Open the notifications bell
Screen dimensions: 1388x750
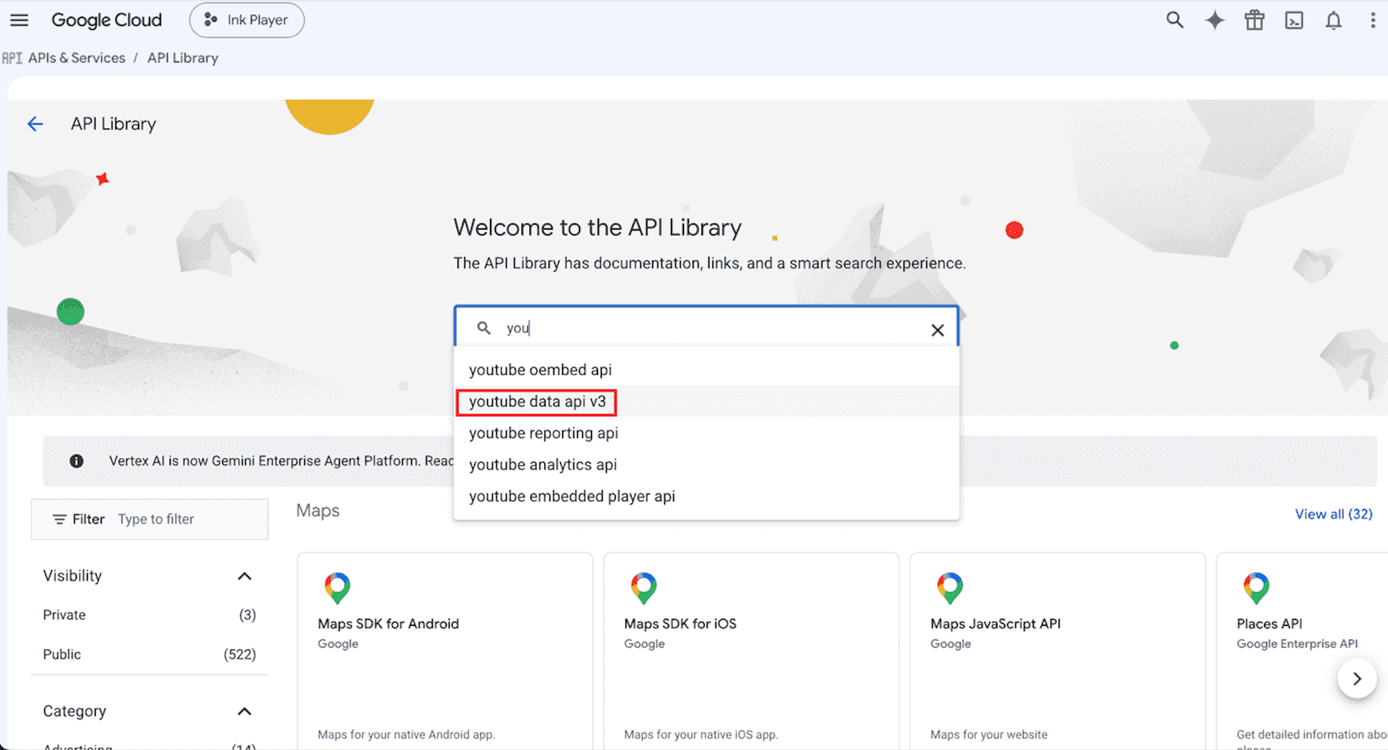1333,20
